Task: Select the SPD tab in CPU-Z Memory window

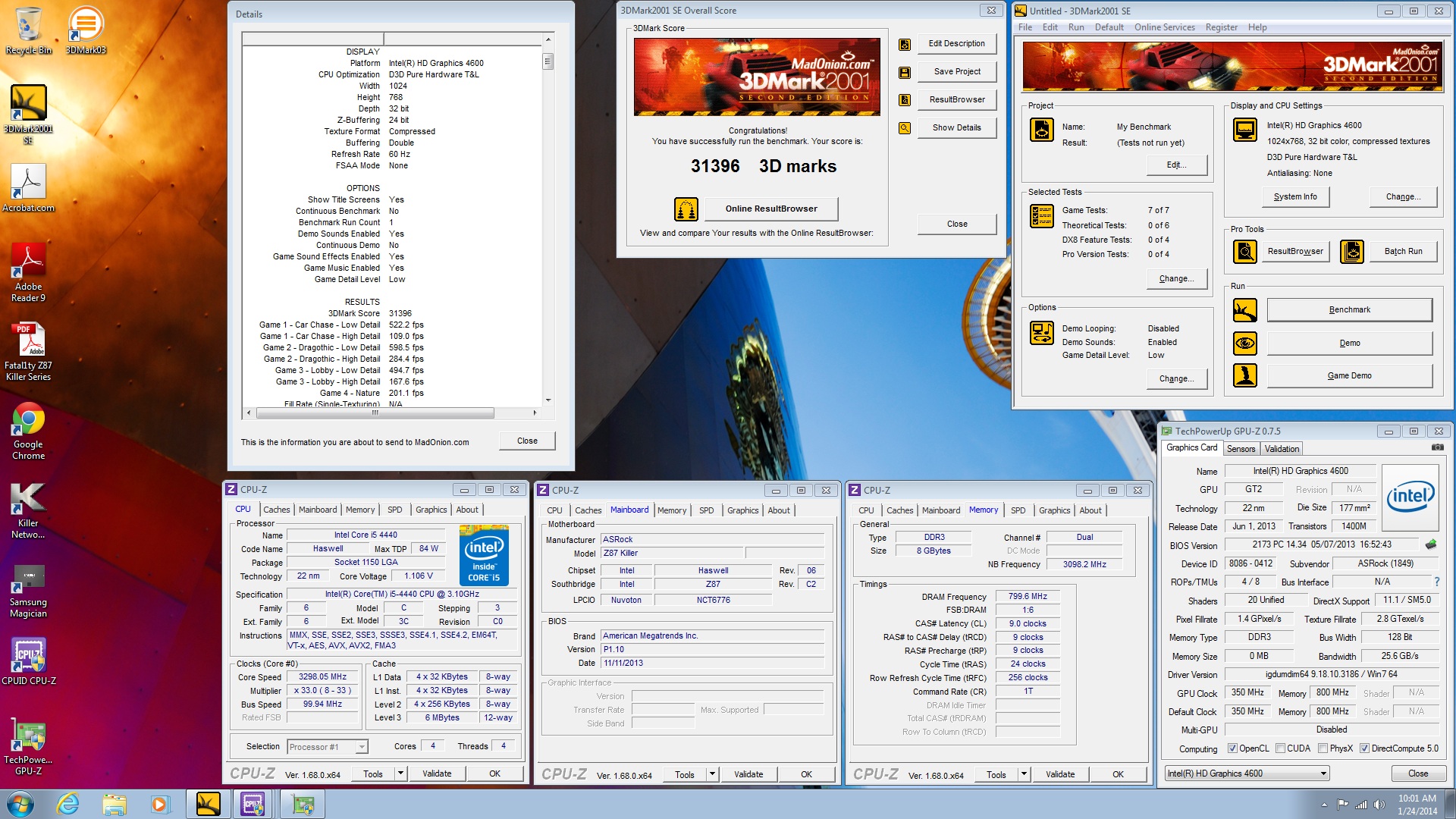Action: (x=1018, y=510)
